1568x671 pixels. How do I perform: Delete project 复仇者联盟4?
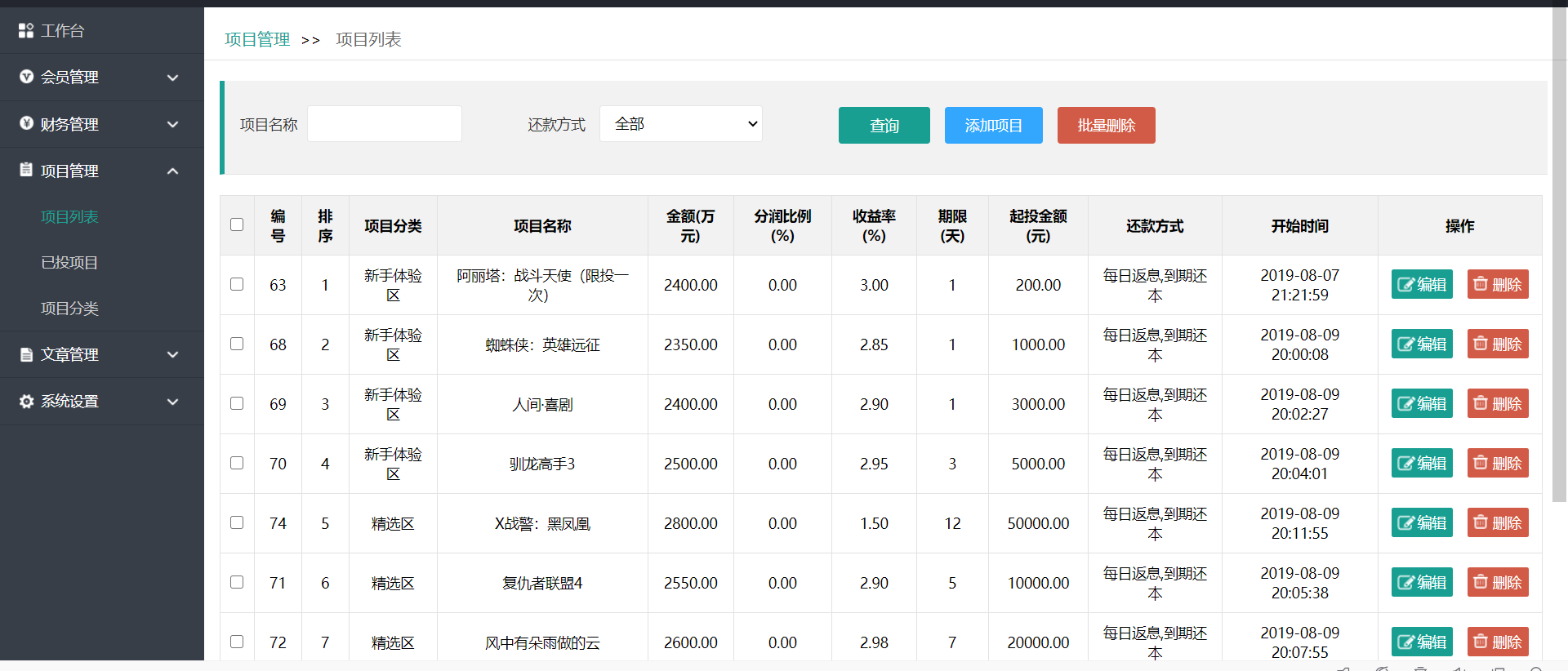1498,582
